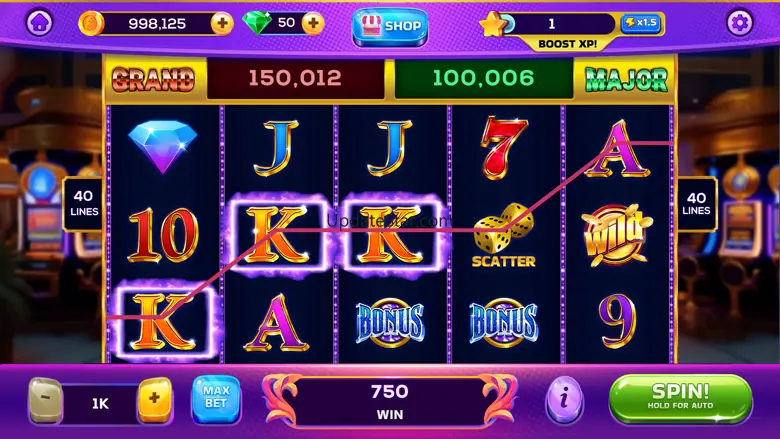Select the Major jackpot label
The image size is (780, 439).
(626, 79)
